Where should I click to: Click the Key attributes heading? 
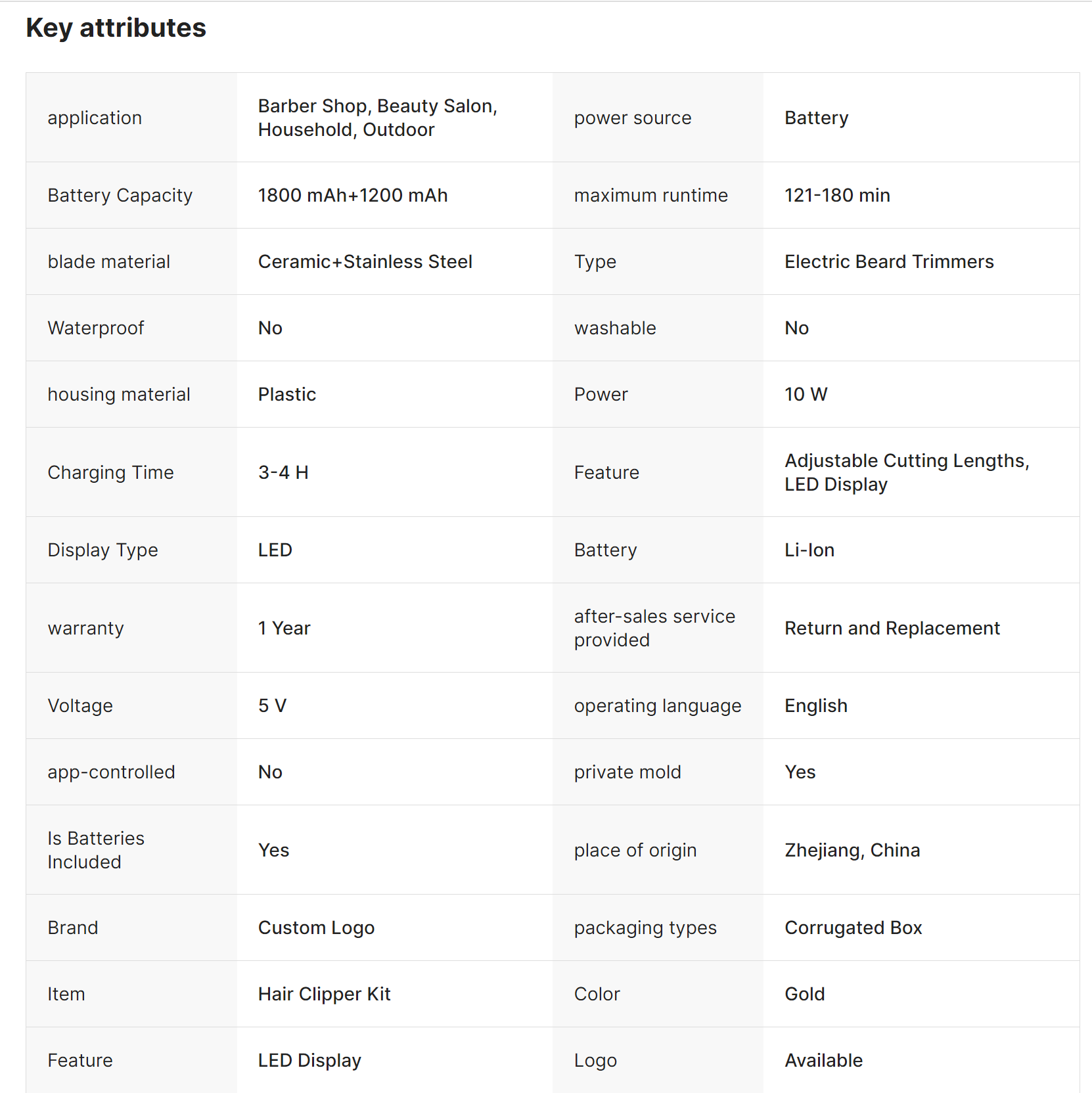(x=116, y=28)
